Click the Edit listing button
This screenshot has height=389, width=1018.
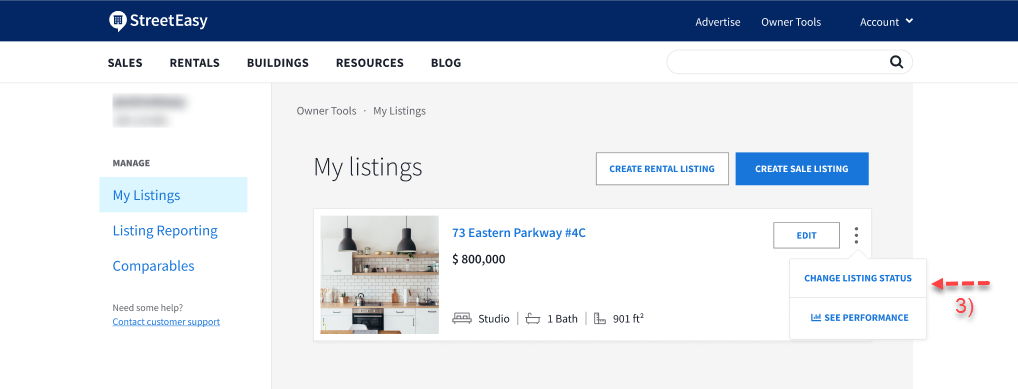coord(806,235)
